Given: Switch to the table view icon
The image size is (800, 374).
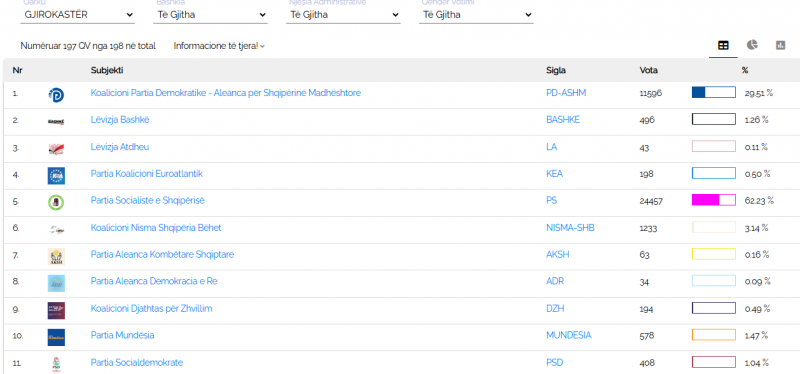Looking at the screenshot, I should [723, 45].
